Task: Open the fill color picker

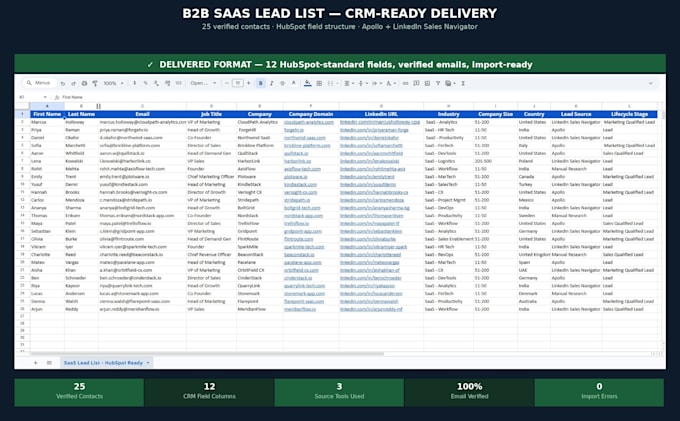Action: click(x=307, y=83)
